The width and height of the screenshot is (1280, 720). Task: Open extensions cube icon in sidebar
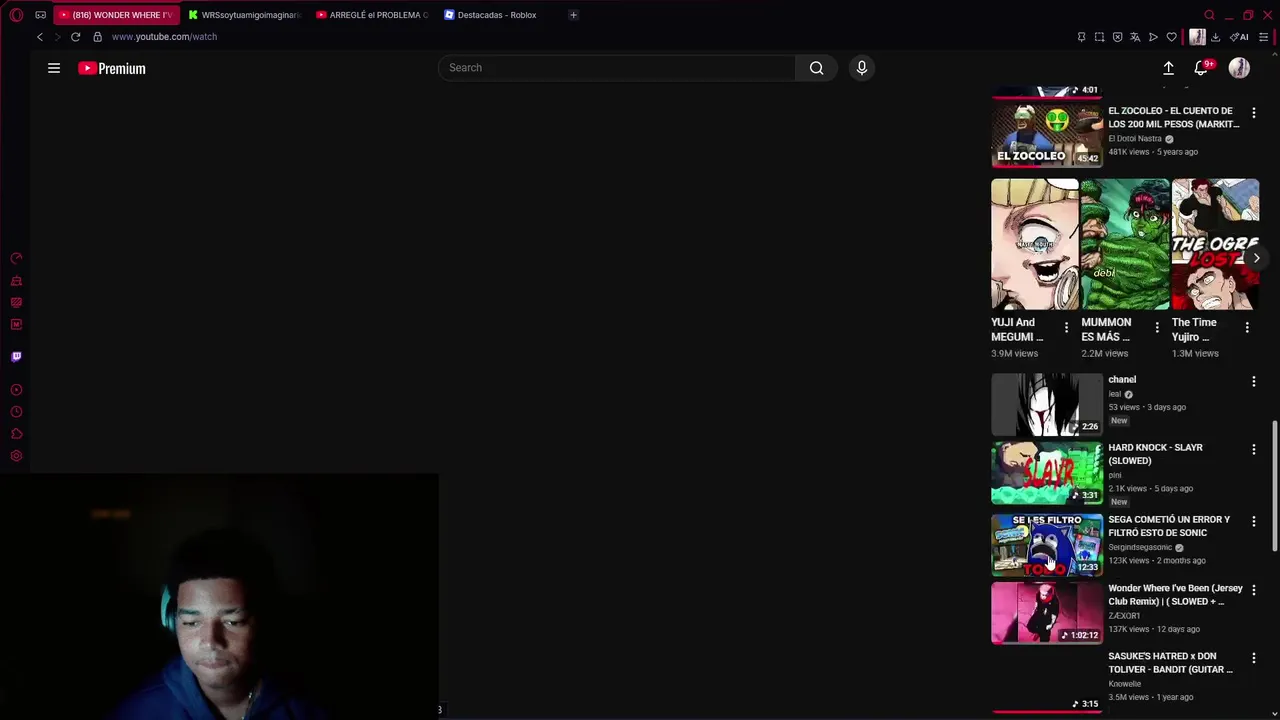point(16,434)
